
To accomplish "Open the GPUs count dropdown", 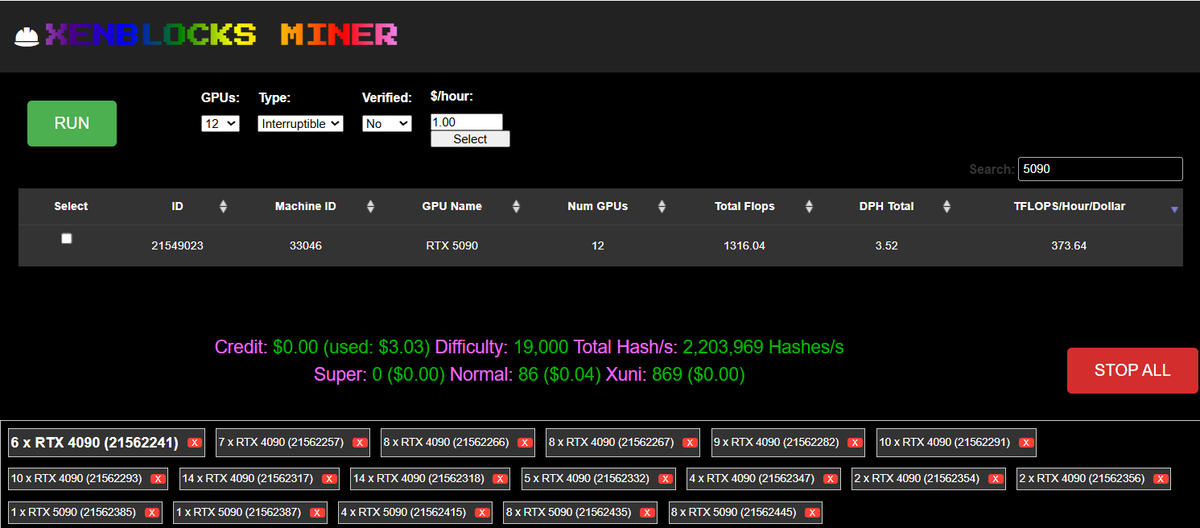I will (220, 123).
